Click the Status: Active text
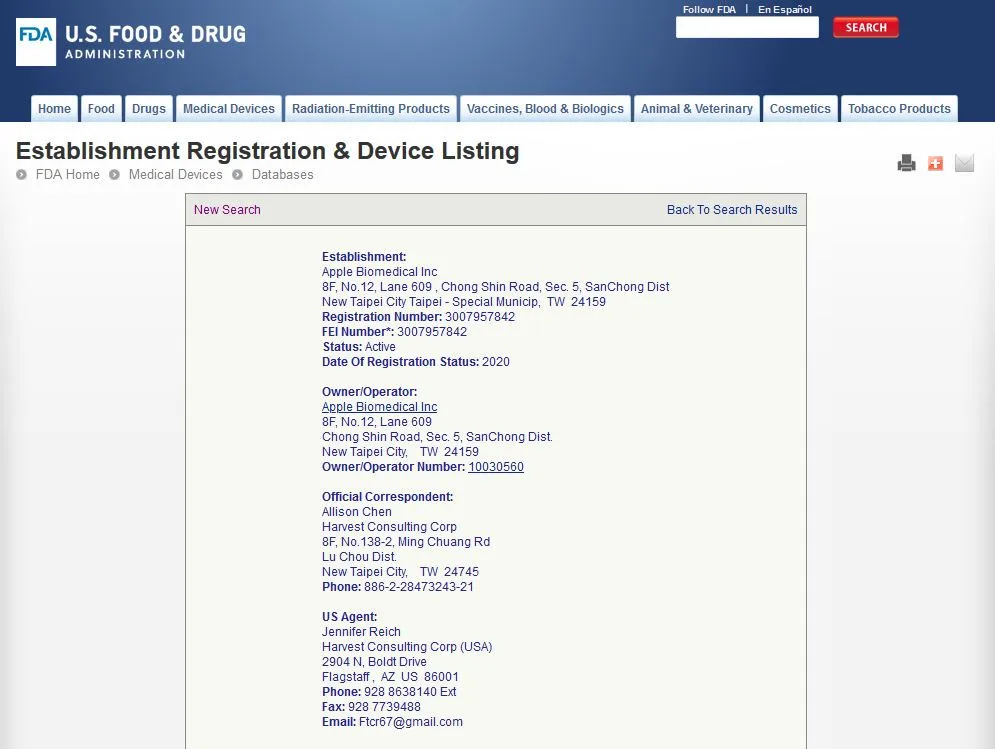Screen dimensions: 995x749 [359, 347]
